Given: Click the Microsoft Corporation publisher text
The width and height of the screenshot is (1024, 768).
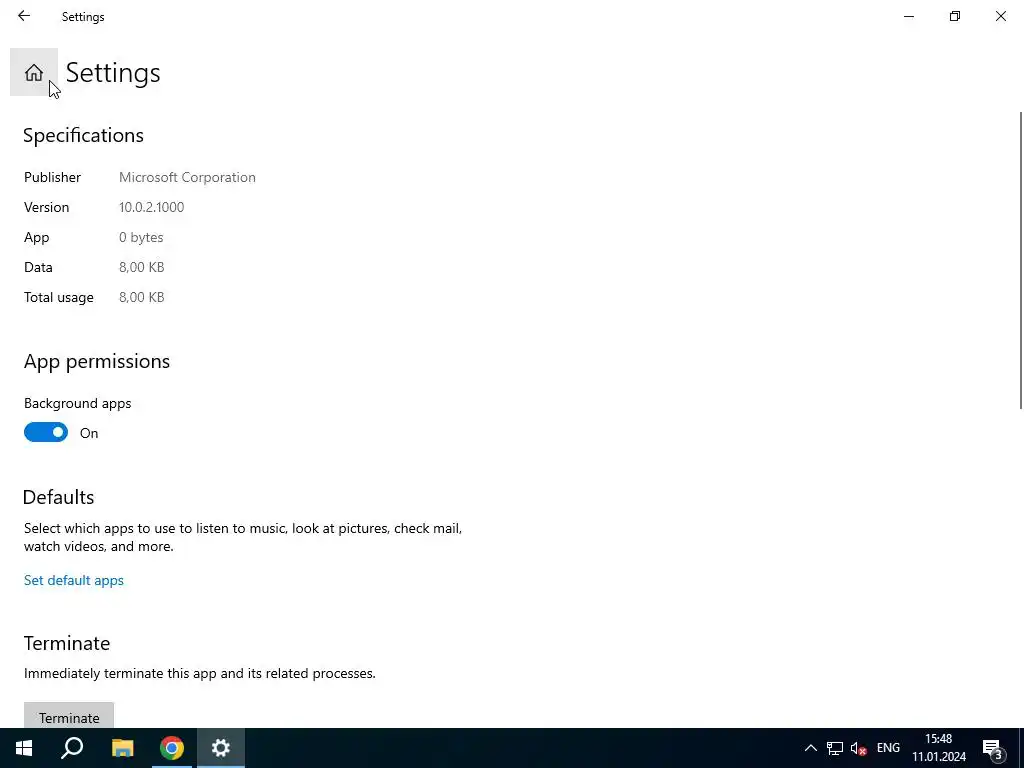Looking at the screenshot, I should pyautogui.click(x=187, y=177).
